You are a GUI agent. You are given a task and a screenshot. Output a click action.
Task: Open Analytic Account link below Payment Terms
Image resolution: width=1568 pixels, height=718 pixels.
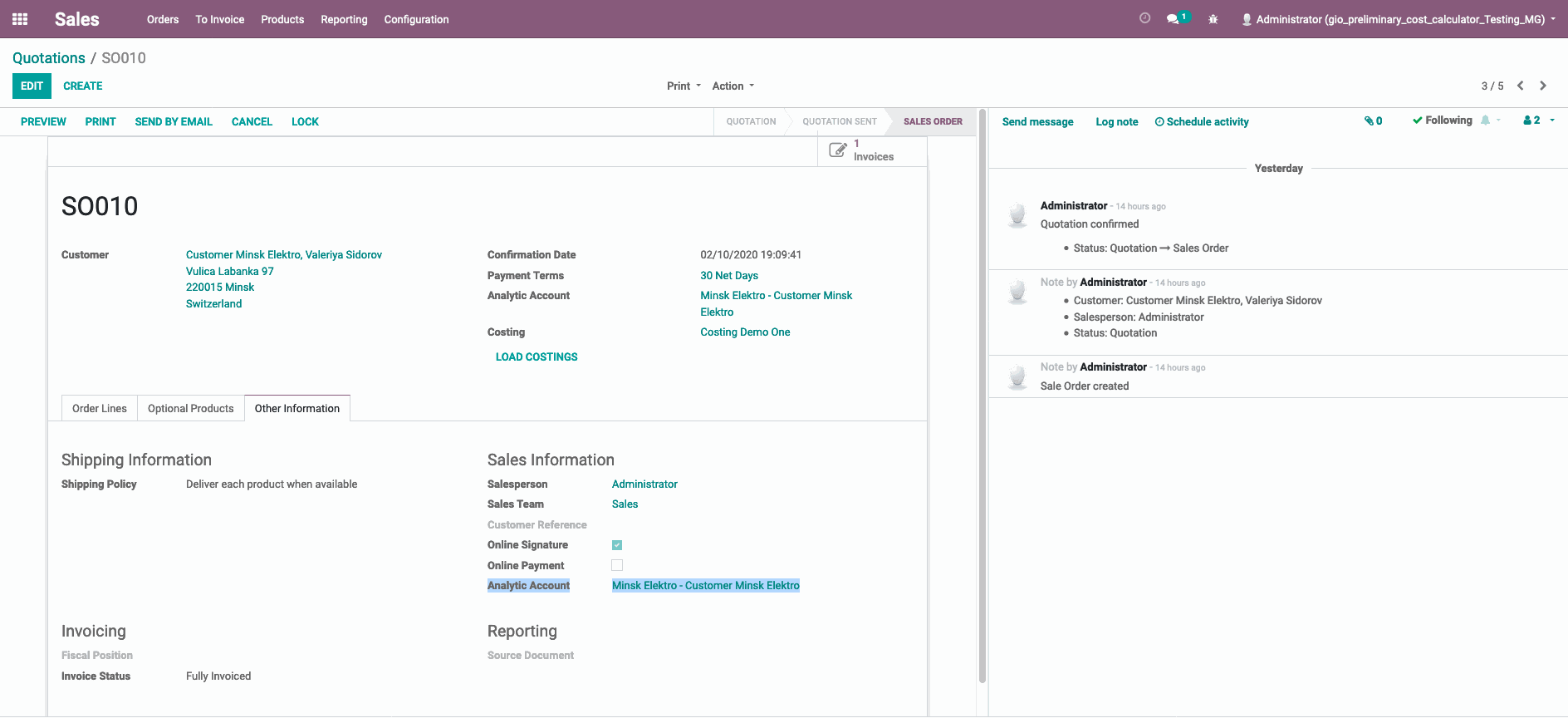click(x=776, y=304)
